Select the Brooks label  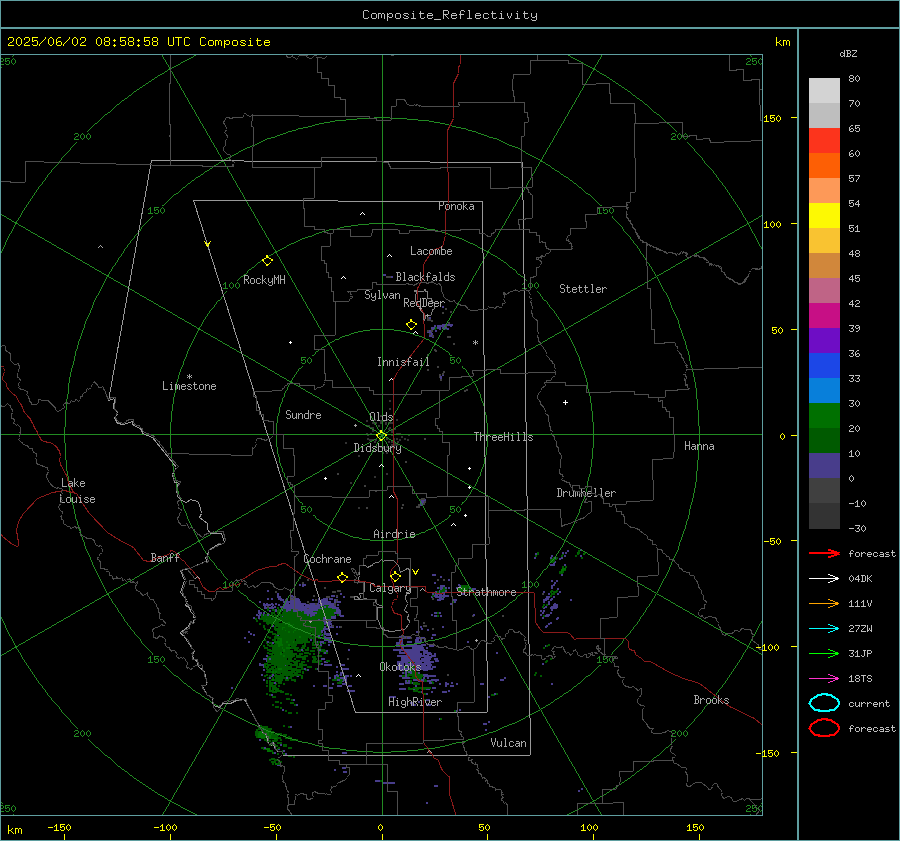[711, 700]
